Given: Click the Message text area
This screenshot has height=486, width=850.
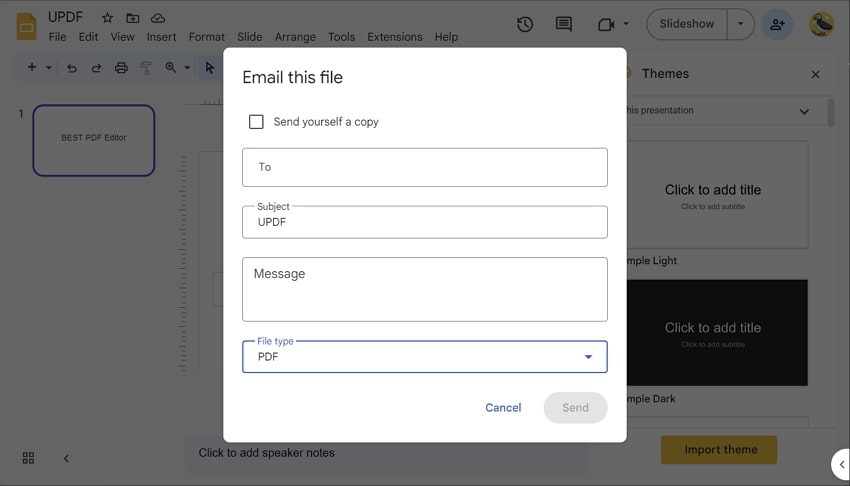Looking at the screenshot, I should [x=424, y=289].
